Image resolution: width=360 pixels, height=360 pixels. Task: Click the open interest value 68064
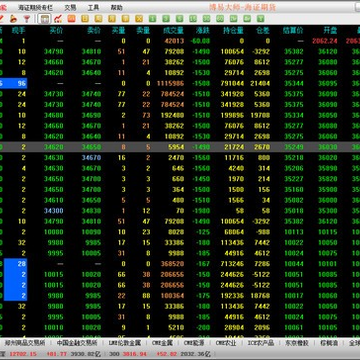pyautogui.click(x=234, y=232)
